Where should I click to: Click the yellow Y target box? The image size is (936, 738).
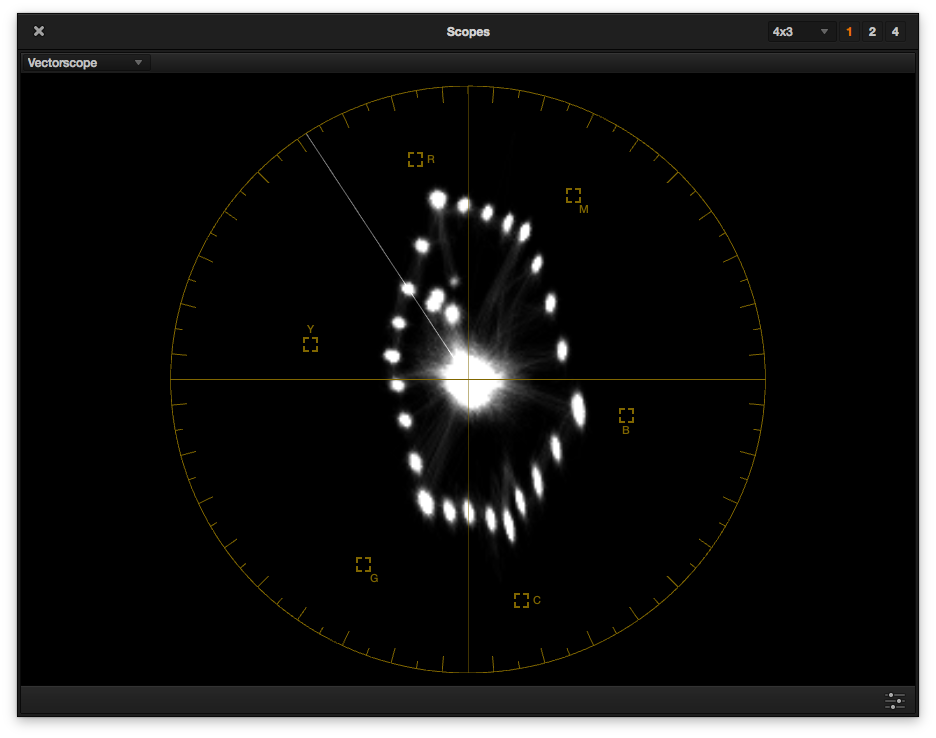click(x=310, y=344)
